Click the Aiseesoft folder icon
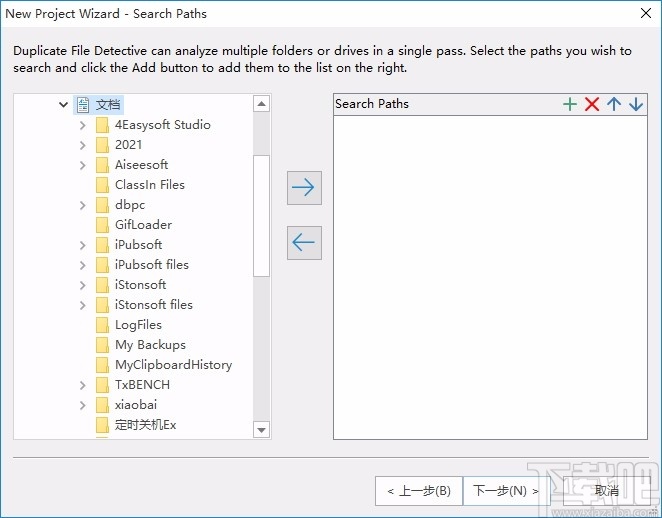The height and width of the screenshot is (518, 662). click(102, 165)
